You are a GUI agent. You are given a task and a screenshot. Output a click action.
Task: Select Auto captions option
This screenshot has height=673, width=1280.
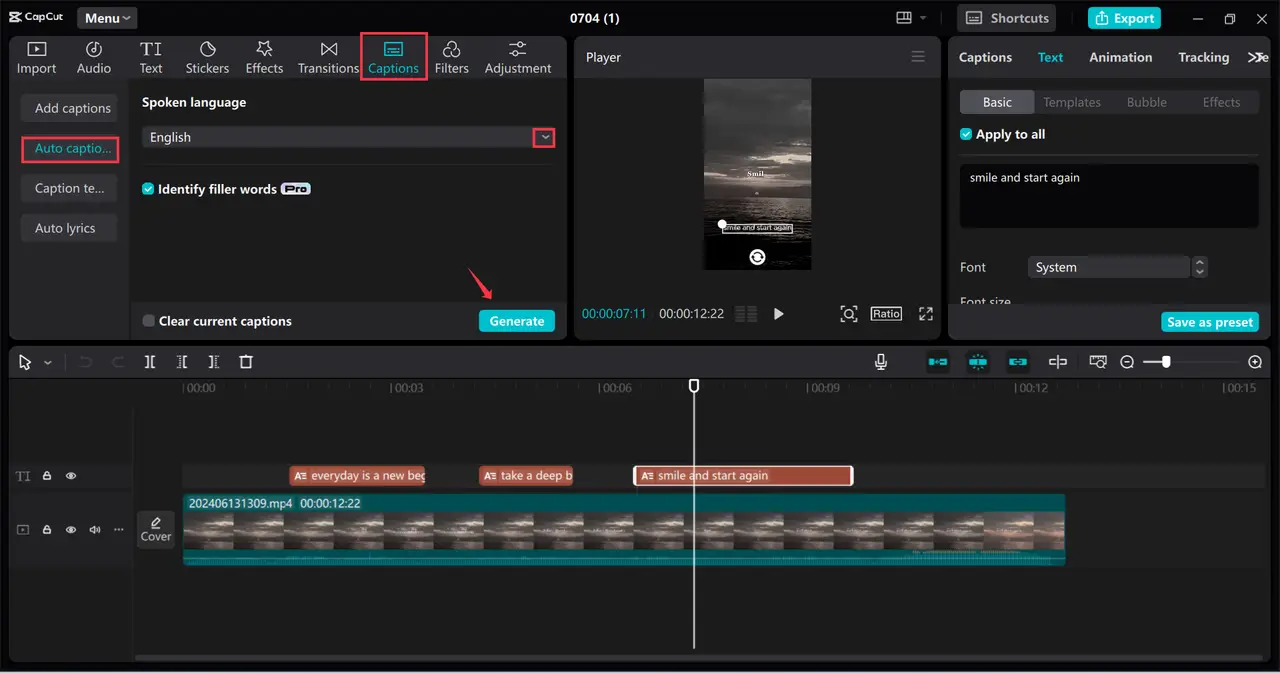click(70, 149)
